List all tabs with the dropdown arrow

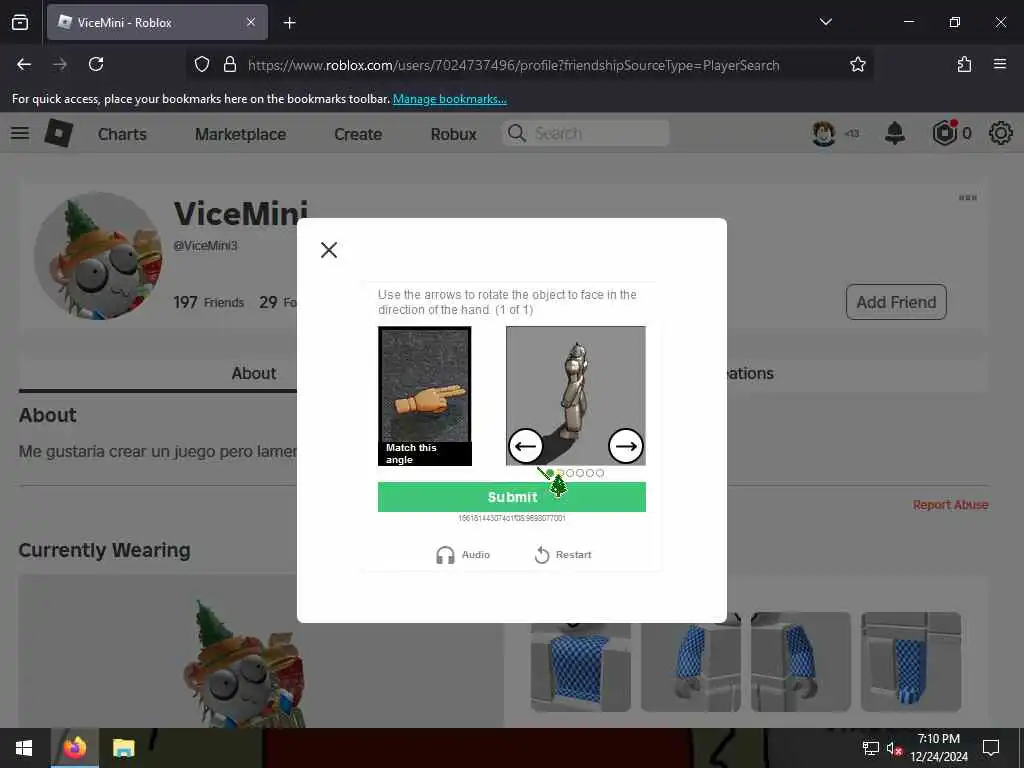[x=825, y=22]
